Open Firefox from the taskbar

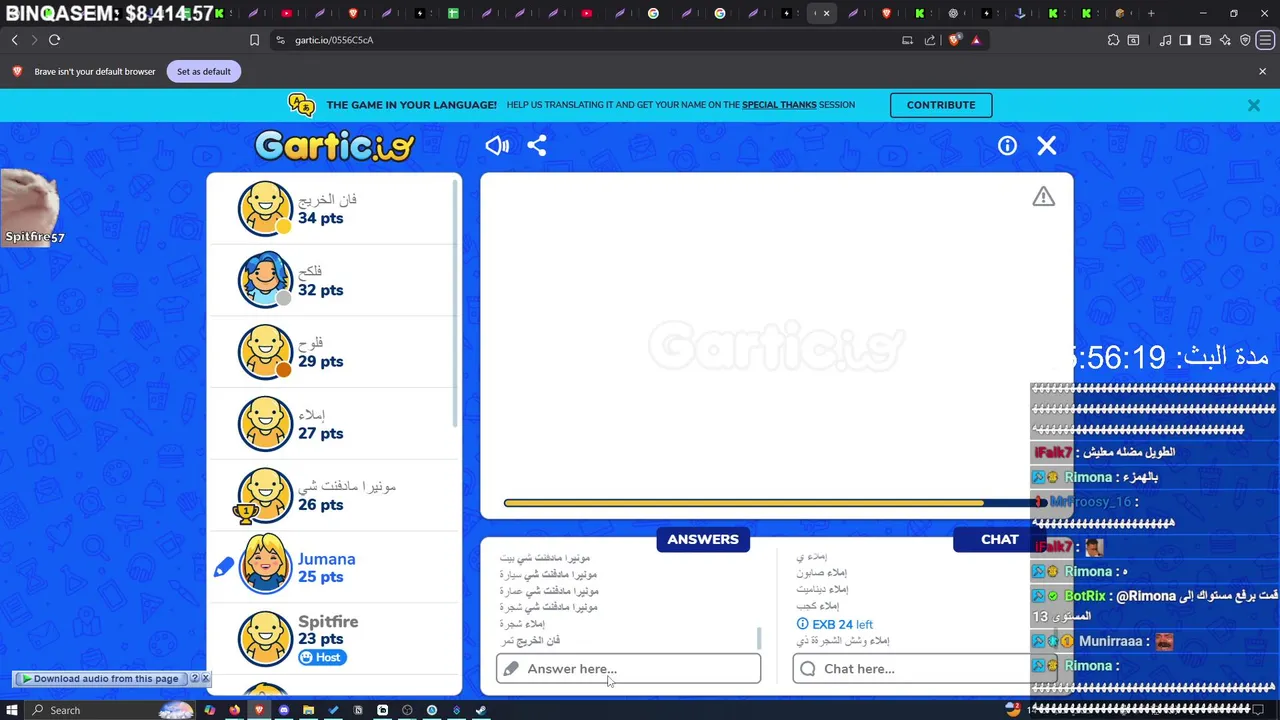pyautogui.click(x=235, y=710)
